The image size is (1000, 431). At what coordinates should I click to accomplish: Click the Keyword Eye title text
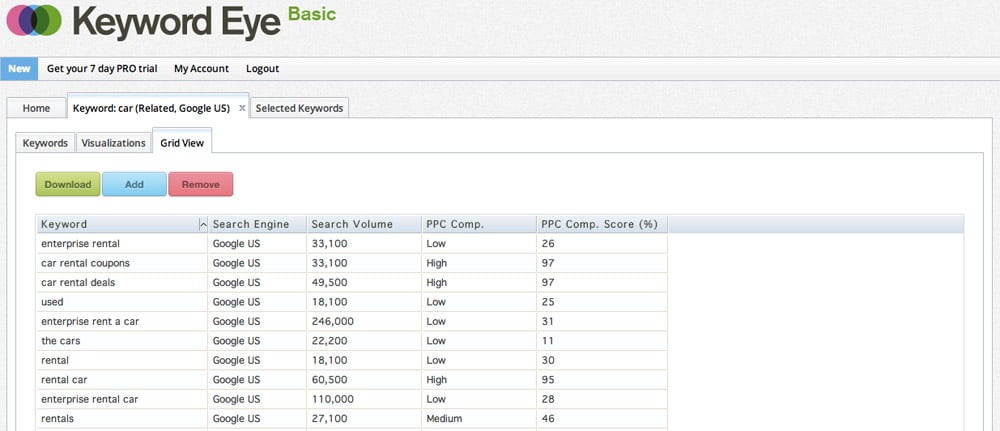[176, 22]
